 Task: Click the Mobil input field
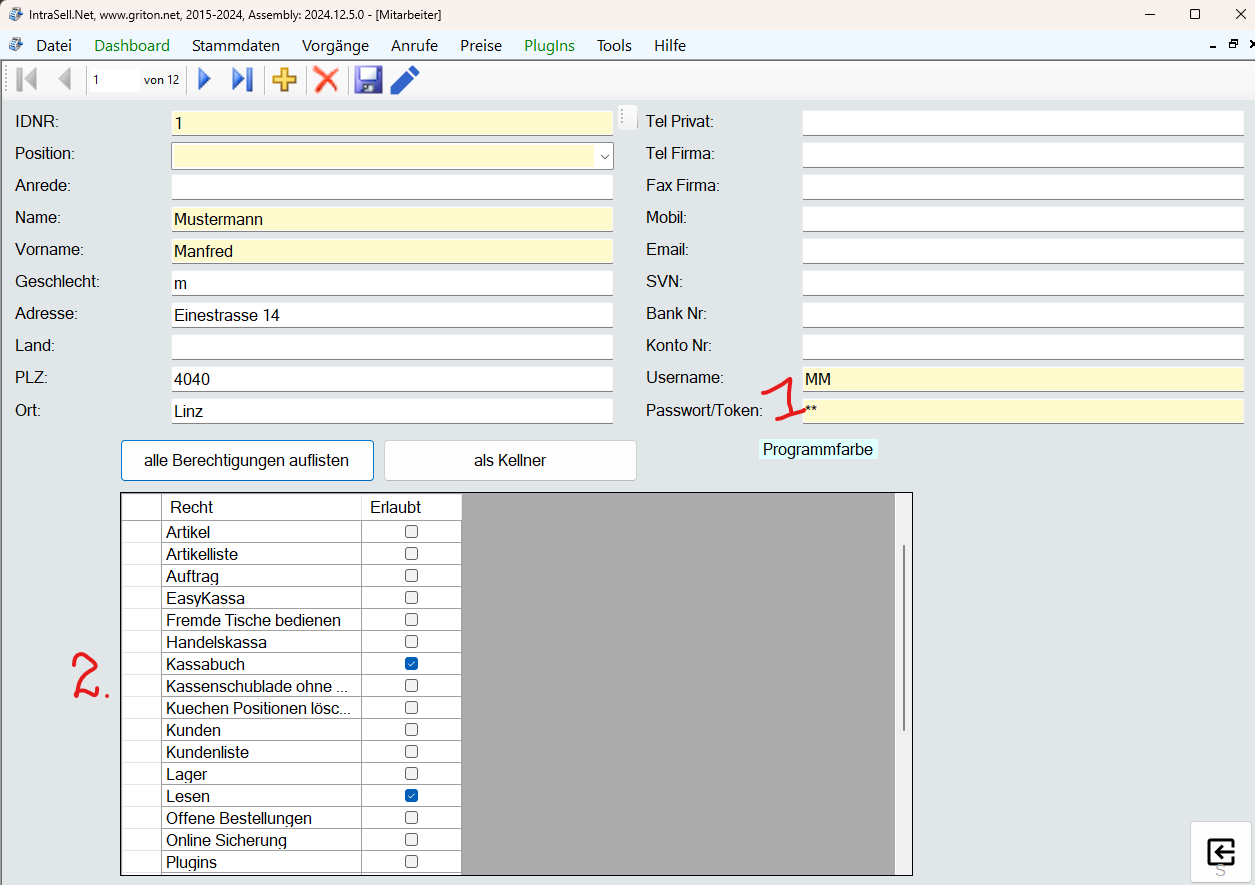point(1023,219)
